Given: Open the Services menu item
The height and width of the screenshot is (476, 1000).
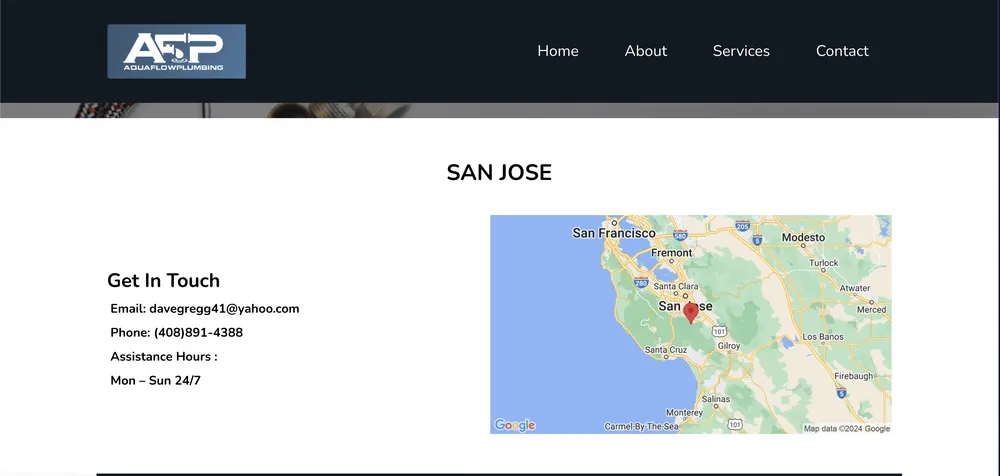Looking at the screenshot, I should [741, 51].
